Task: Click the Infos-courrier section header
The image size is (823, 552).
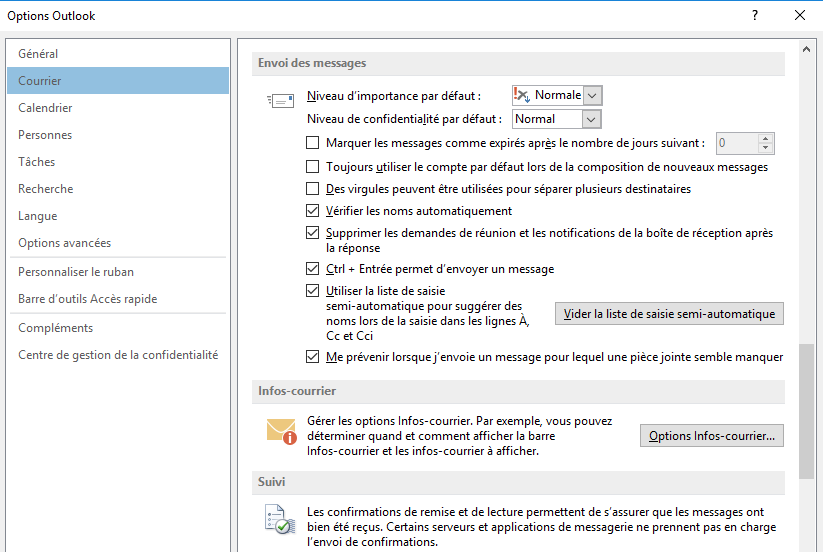Action: tap(518, 391)
